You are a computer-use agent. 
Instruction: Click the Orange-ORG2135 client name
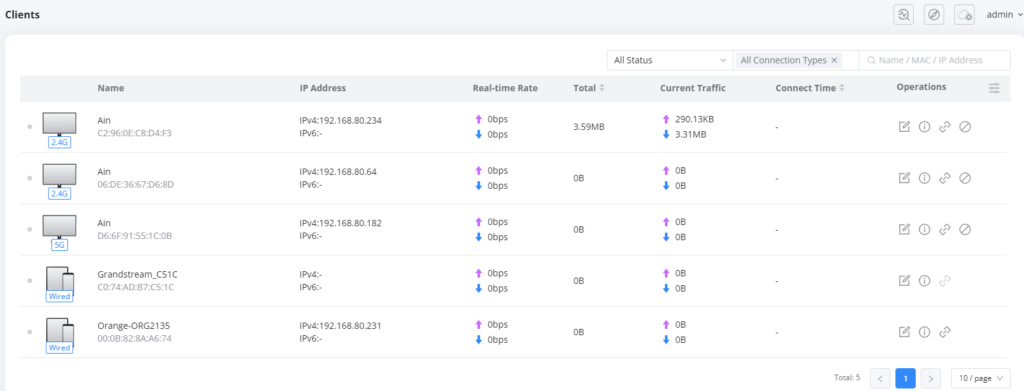pos(134,325)
